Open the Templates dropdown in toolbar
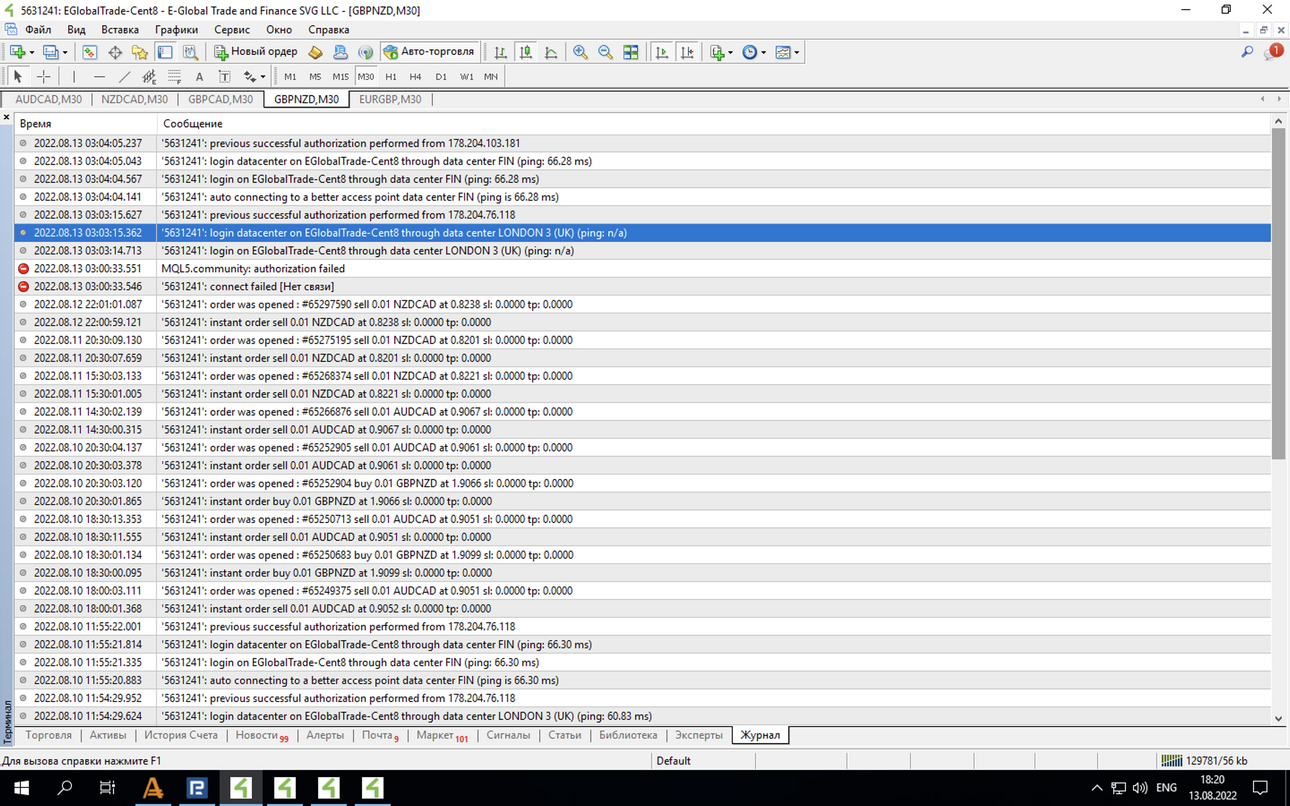The width and height of the screenshot is (1290, 806). [x=787, y=52]
